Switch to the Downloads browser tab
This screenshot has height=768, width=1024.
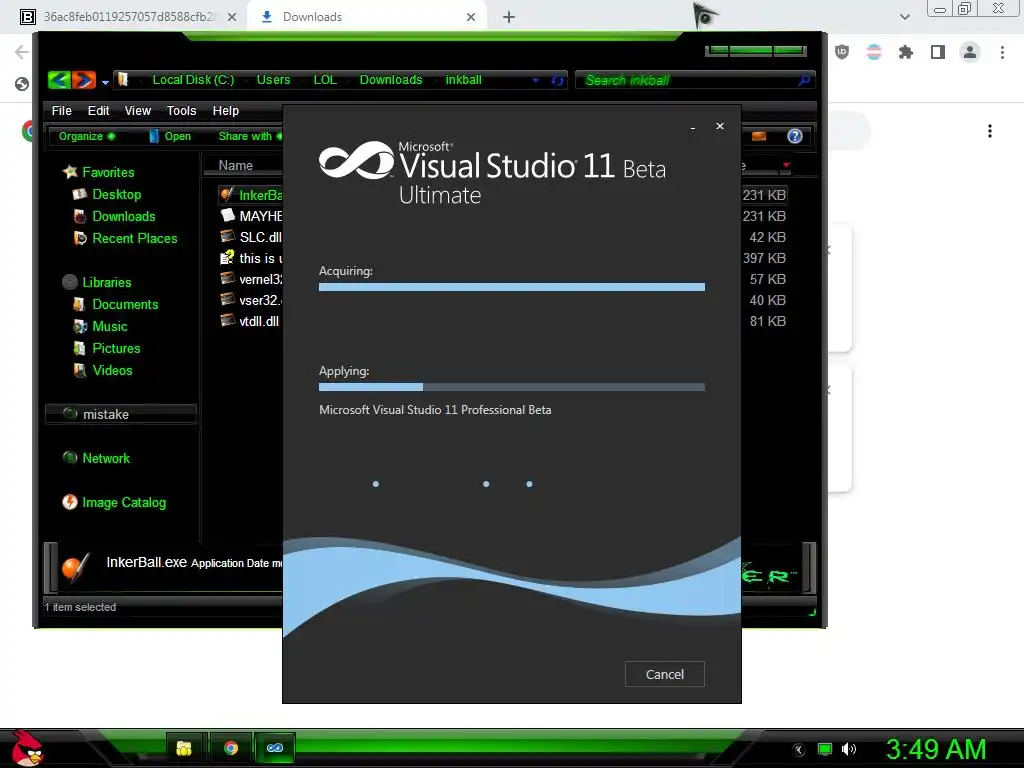point(366,17)
